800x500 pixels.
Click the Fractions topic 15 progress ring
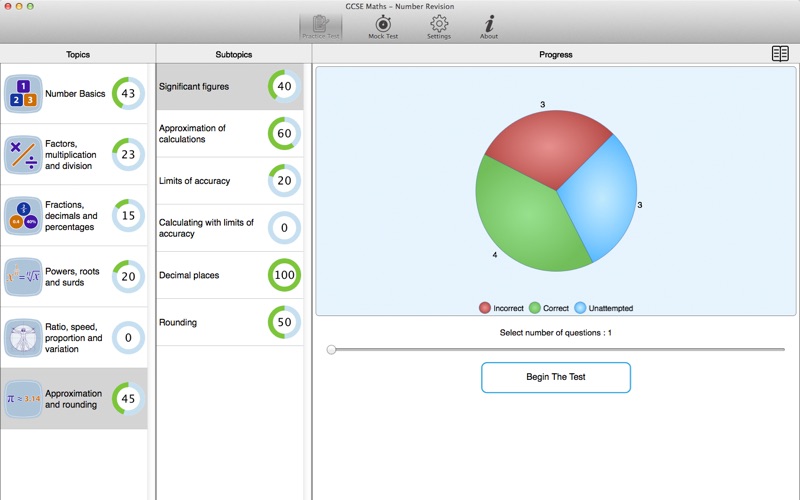[x=128, y=215]
